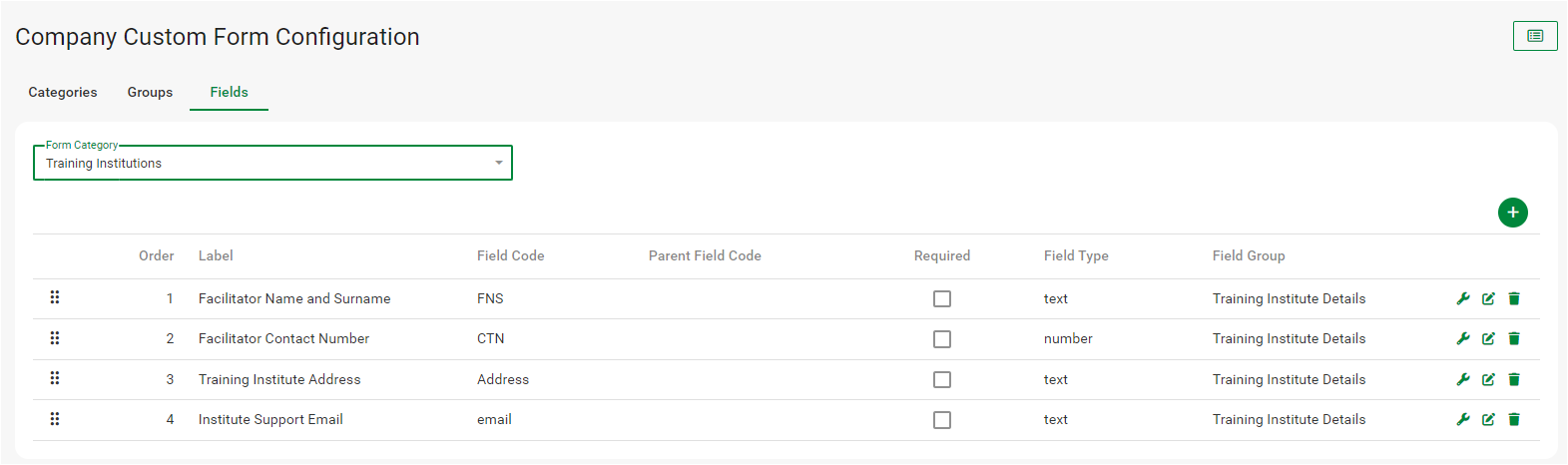Switch to the Categories tab

coord(63,92)
